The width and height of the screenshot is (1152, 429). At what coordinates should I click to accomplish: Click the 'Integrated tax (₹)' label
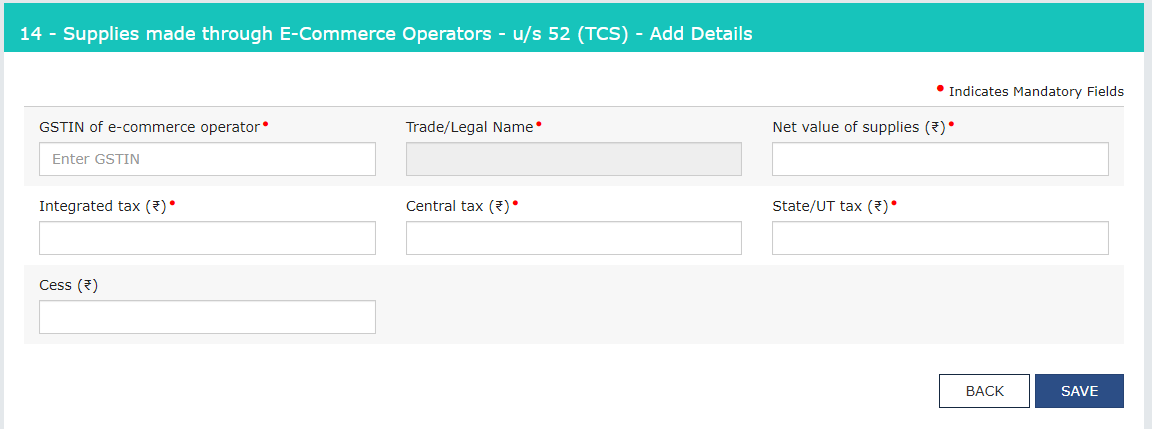(x=102, y=206)
